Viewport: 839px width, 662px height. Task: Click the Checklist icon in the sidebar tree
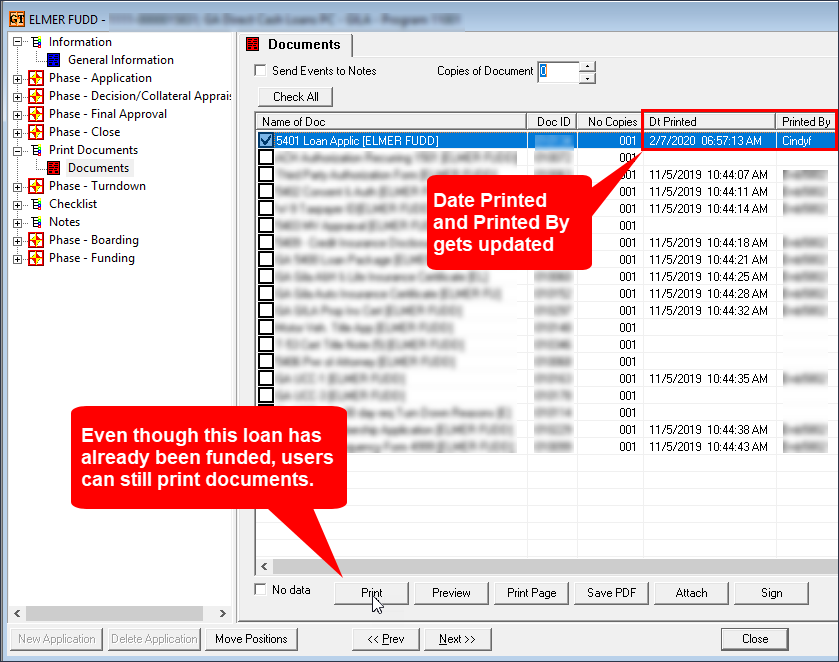tap(38, 204)
